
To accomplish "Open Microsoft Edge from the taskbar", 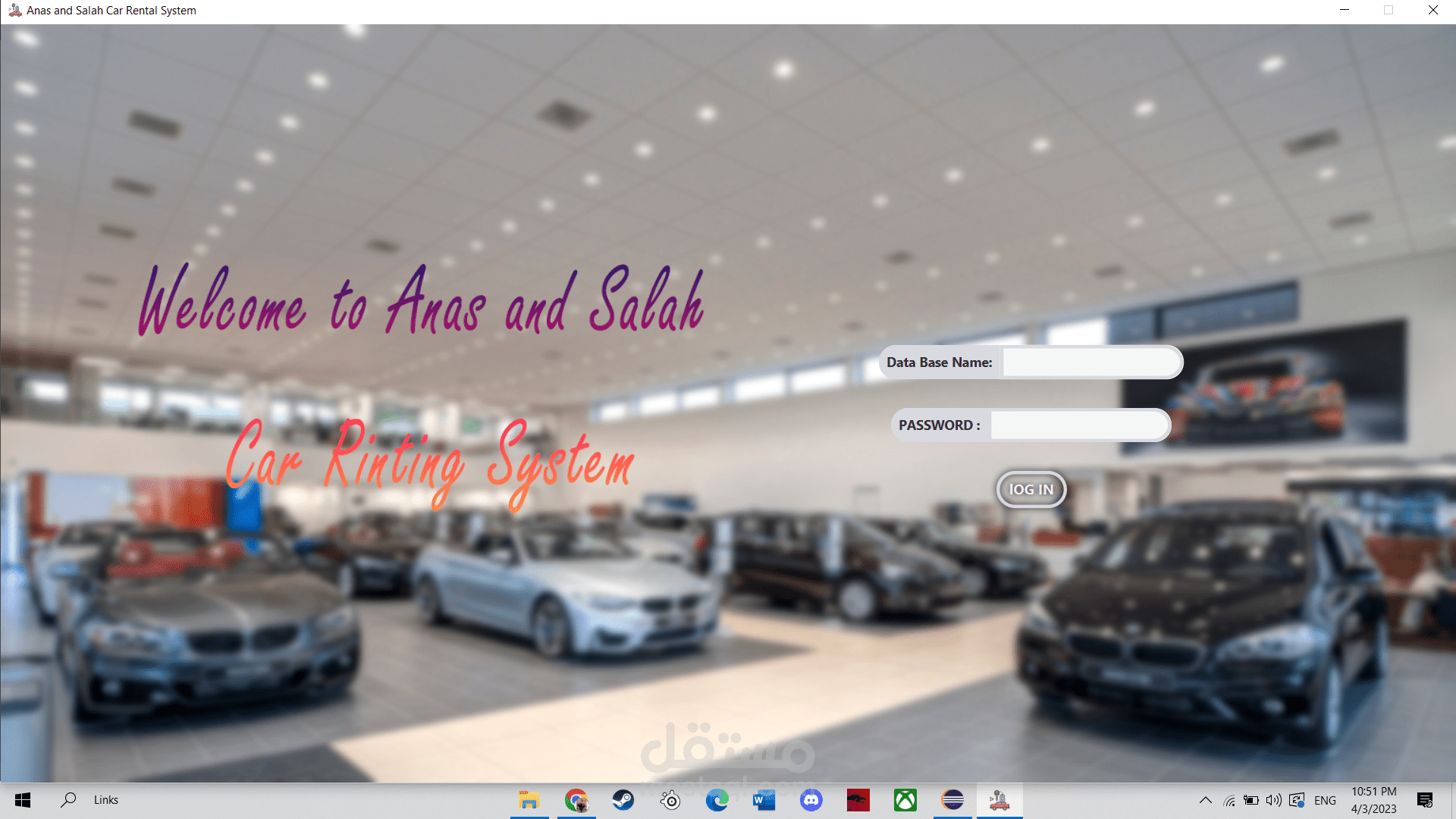I will pos(717,800).
